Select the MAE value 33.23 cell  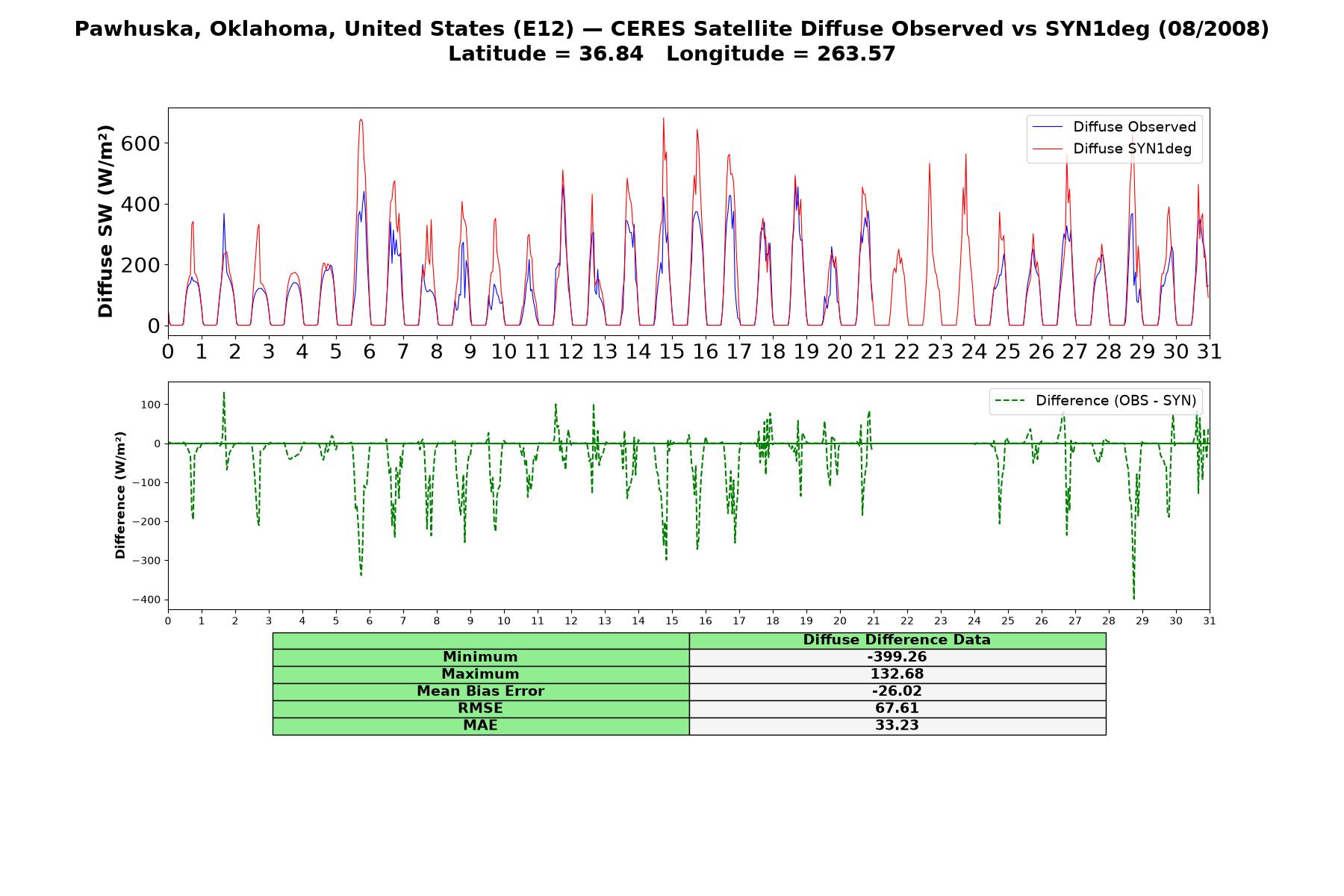pyautogui.click(x=897, y=726)
